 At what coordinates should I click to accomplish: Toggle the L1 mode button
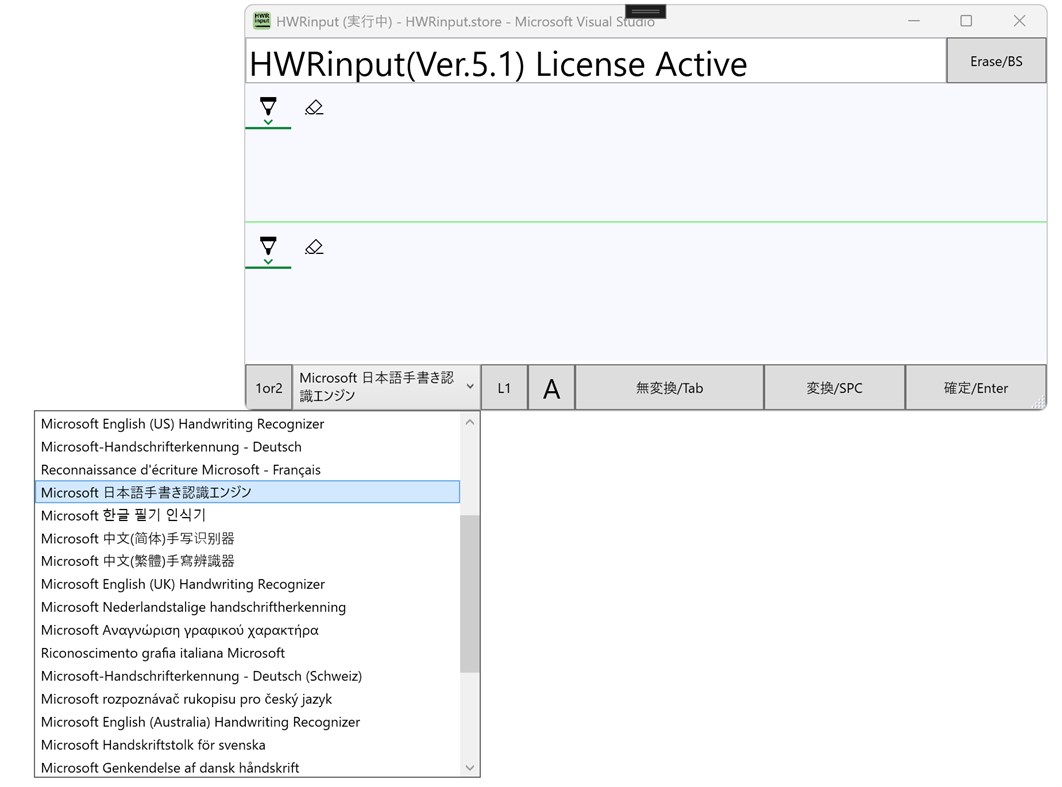pyautogui.click(x=504, y=387)
